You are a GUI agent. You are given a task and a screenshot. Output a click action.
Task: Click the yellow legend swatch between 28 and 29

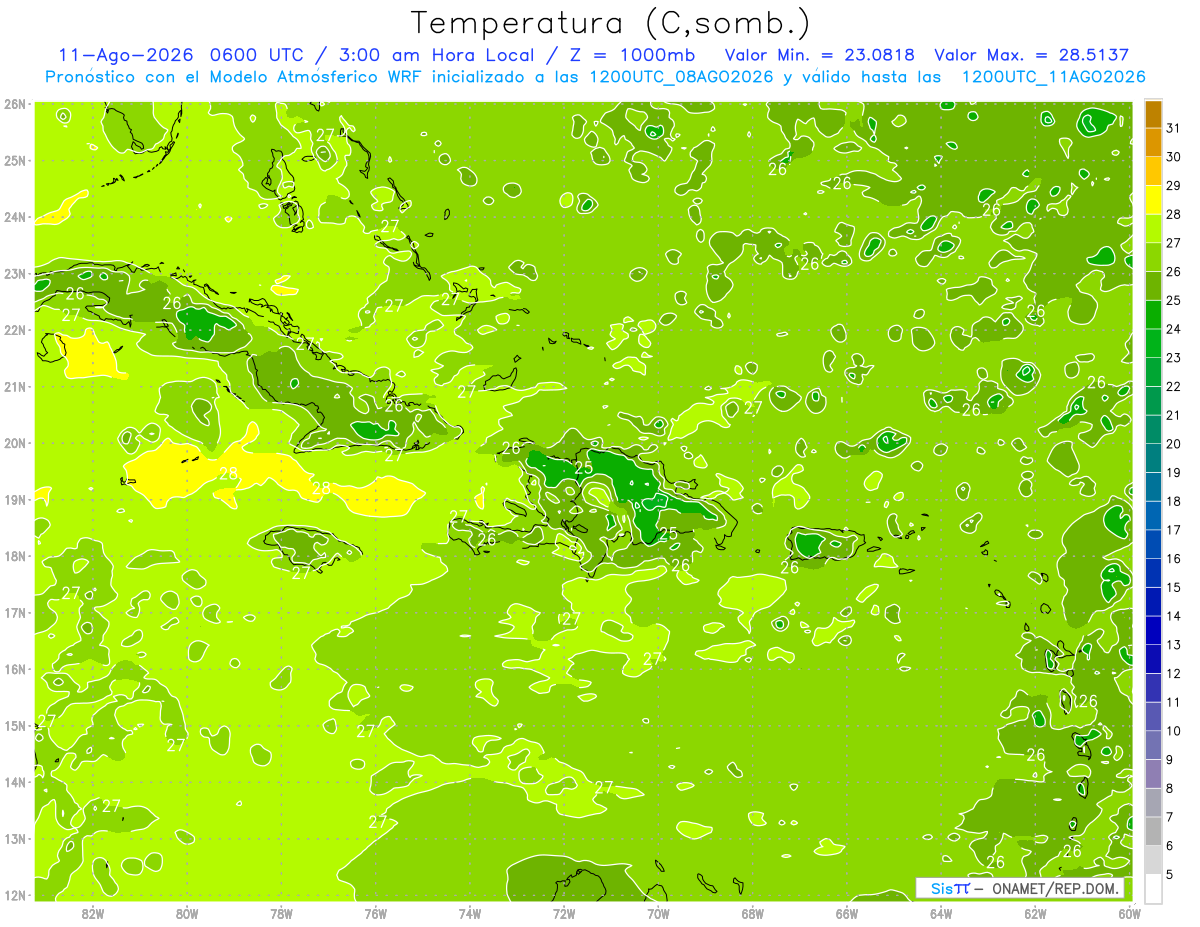click(1153, 199)
